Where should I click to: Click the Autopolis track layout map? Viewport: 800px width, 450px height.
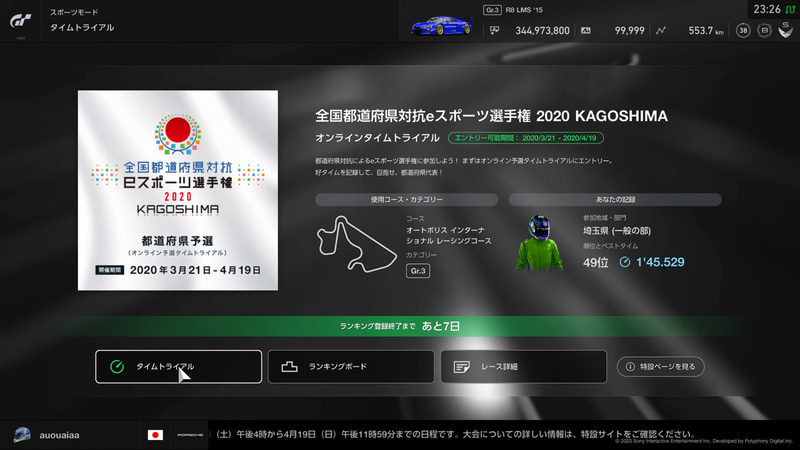(356, 243)
